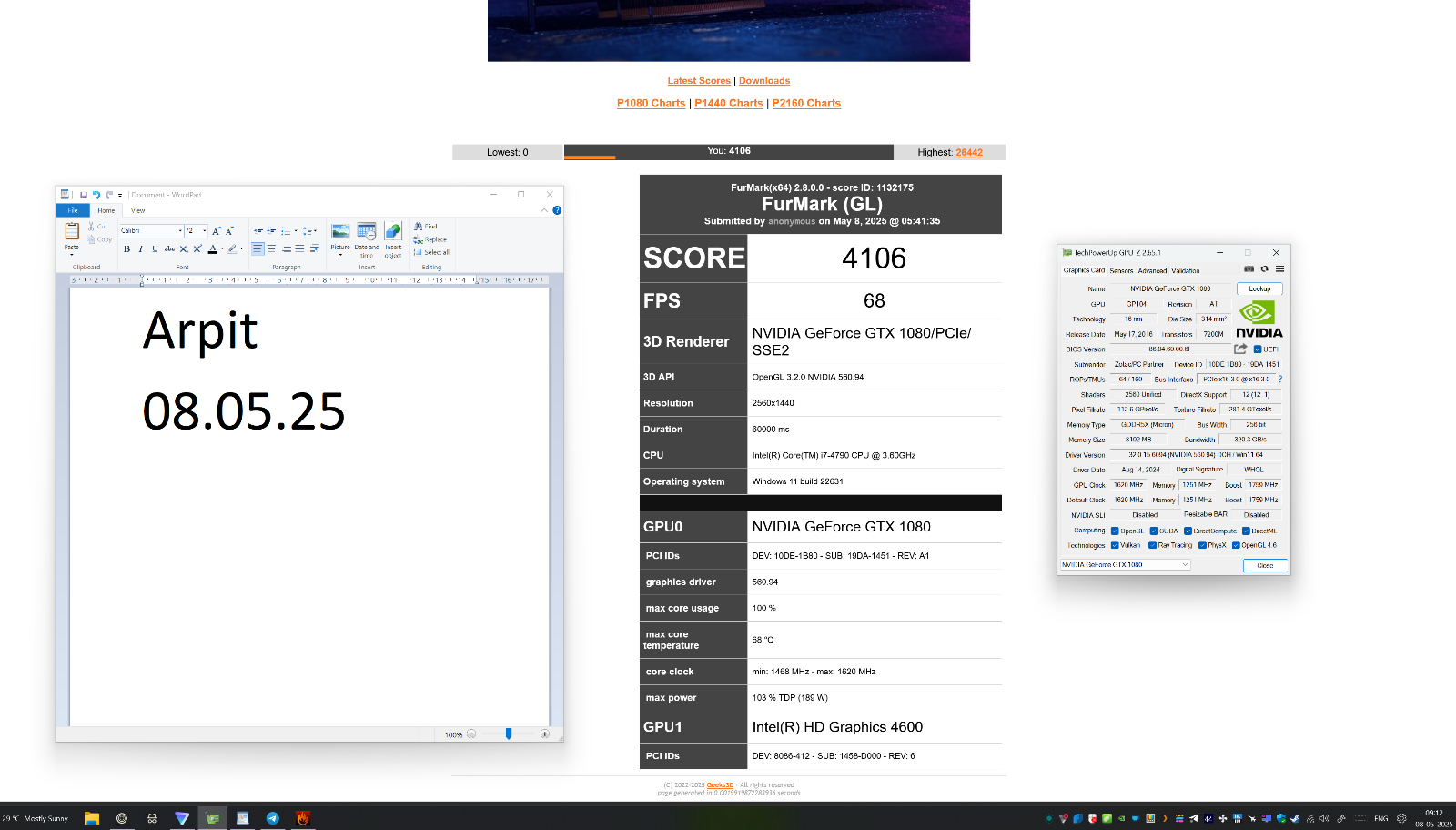1456x830 pixels.
Task: Toggle the CUDA checkbox
Action: pos(1153,531)
